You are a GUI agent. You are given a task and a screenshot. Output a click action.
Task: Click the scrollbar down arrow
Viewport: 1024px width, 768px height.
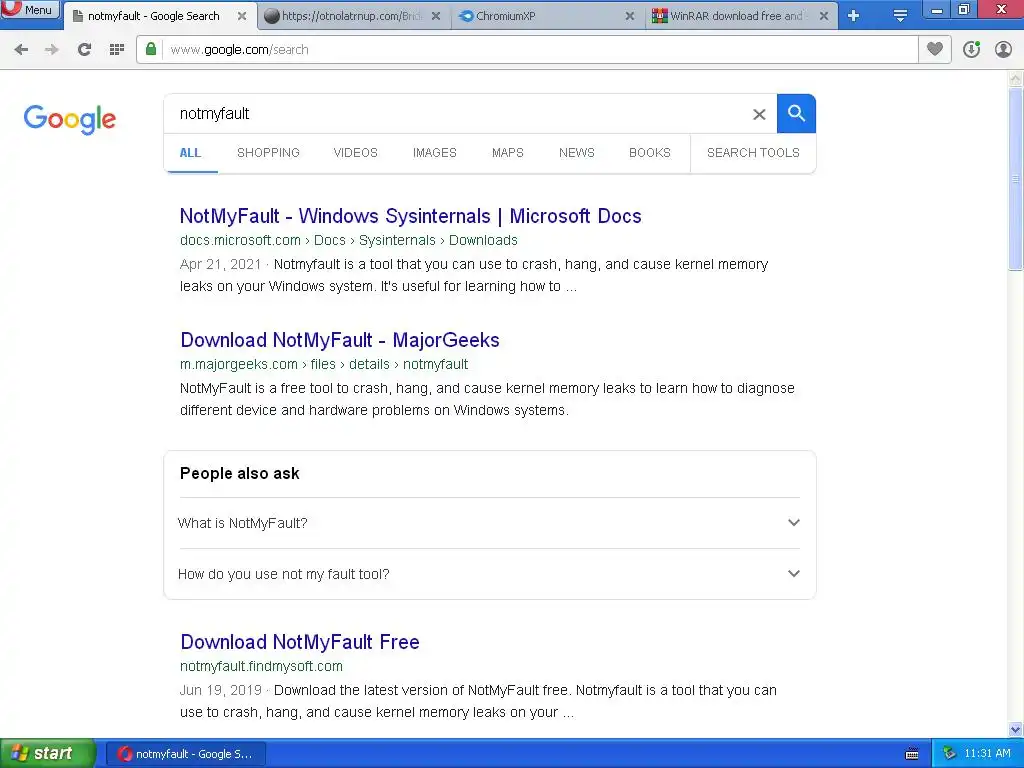1015,729
